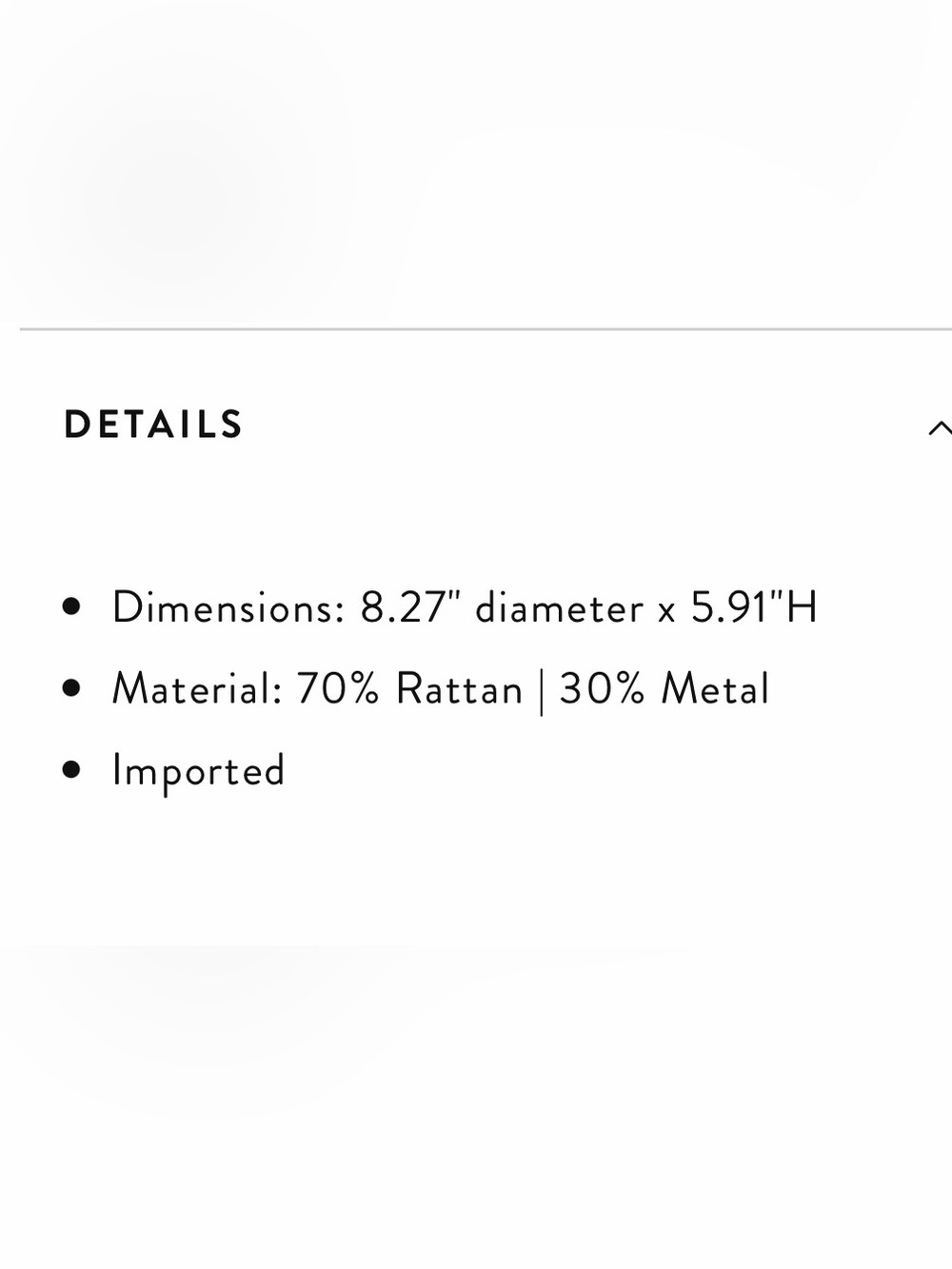Click the 30% Metal text
The image size is (952, 1269).
click(x=664, y=689)
